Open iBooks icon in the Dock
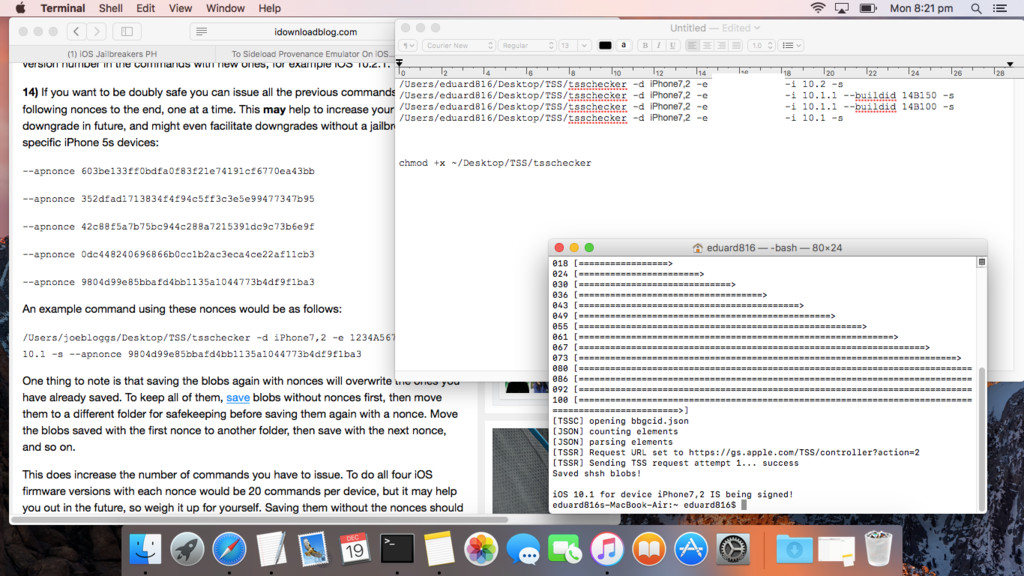Viewport: 1024px width, 576px height. tap(648, 549)
